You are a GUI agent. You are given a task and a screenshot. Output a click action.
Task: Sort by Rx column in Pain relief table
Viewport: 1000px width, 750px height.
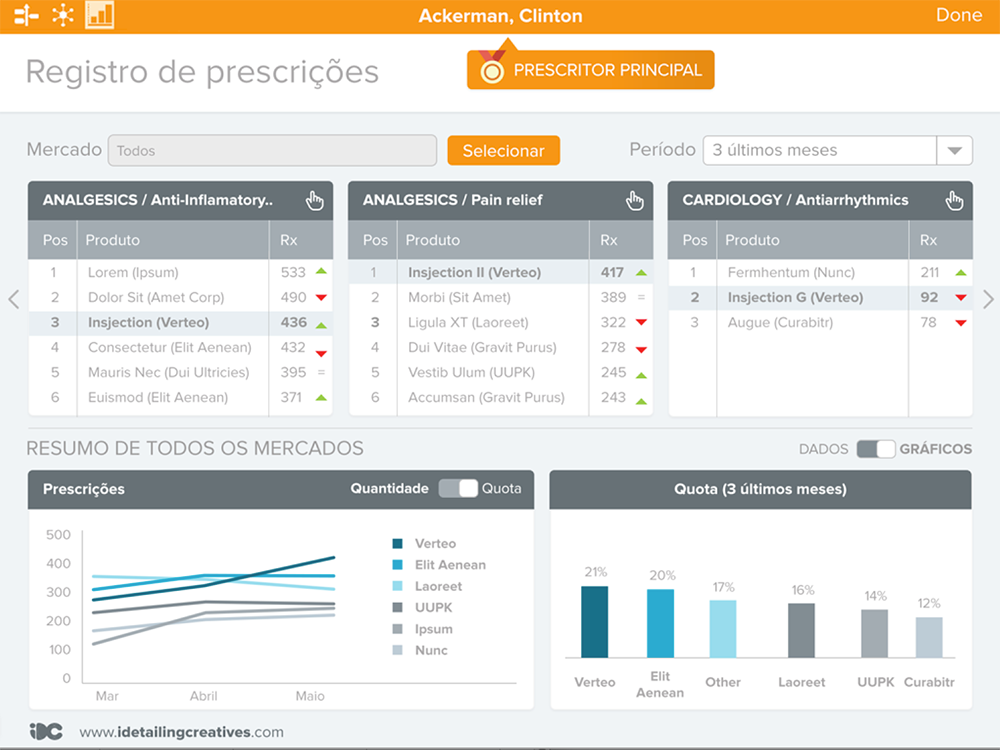pyautogui.click(x=609, y=240)
